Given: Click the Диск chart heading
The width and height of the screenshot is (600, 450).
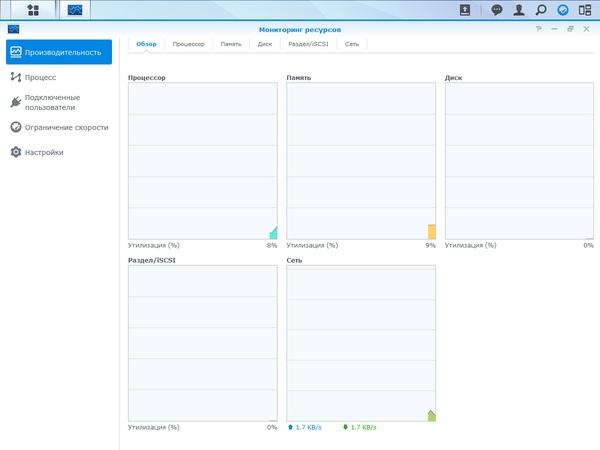Looking at the screenshot, I should pyautogui.click(x=453, y=78).
